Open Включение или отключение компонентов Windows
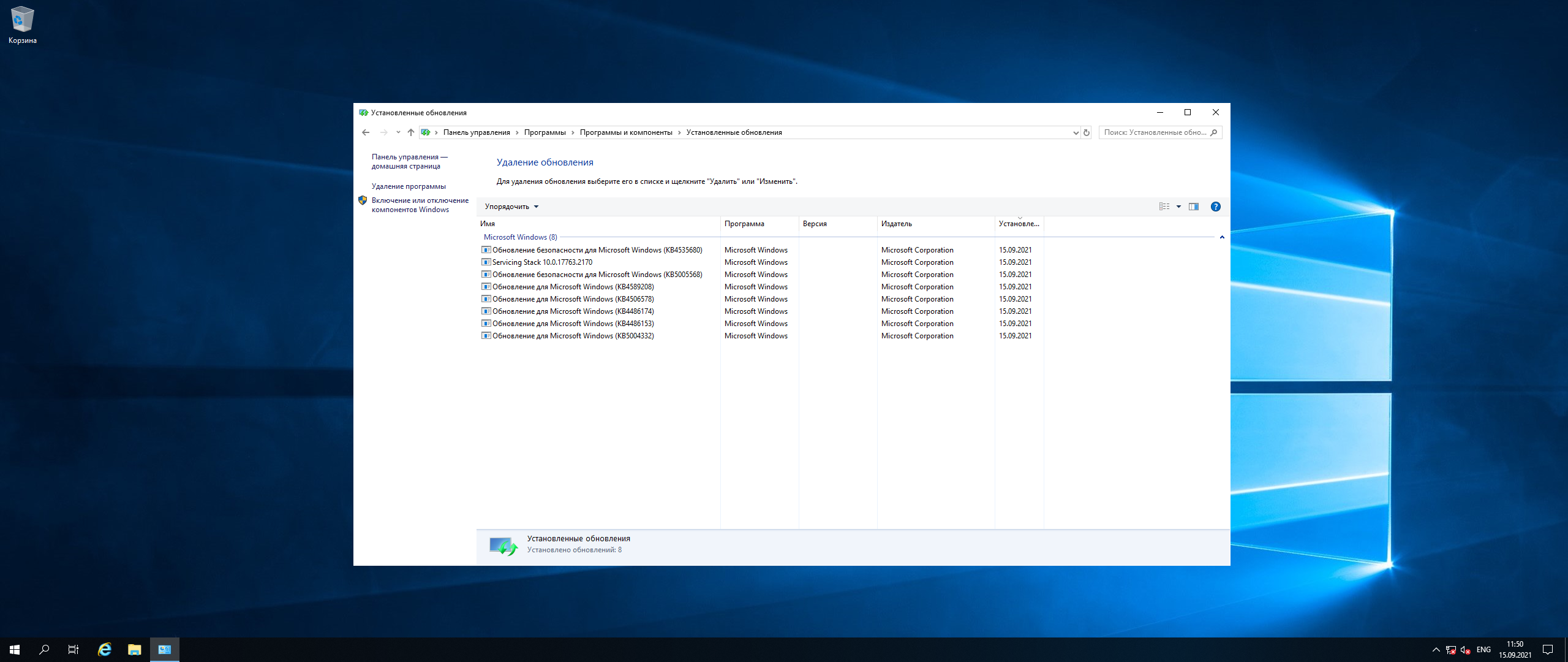Screen dimensions: 1568x662 [x=420, y=205]
